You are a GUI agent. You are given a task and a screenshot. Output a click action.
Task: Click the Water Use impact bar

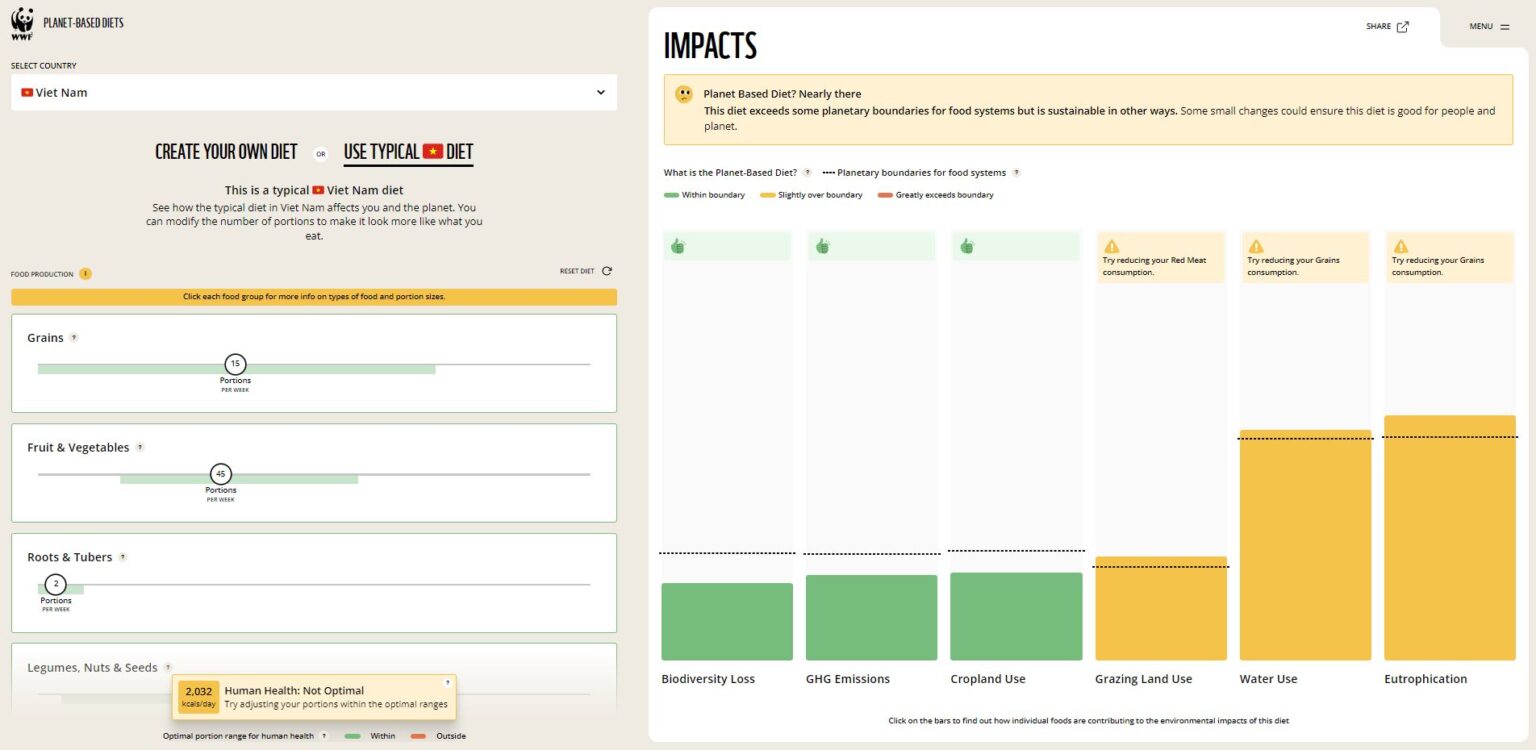pos(1305,545)
